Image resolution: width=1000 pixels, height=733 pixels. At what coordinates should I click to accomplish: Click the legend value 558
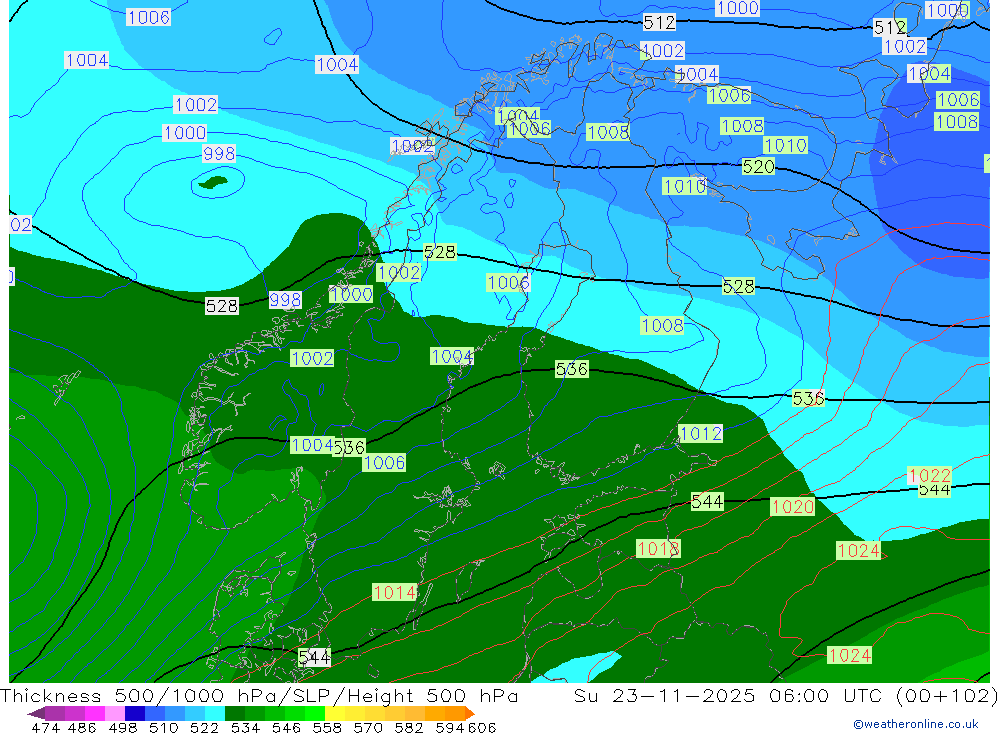point(327,727)
